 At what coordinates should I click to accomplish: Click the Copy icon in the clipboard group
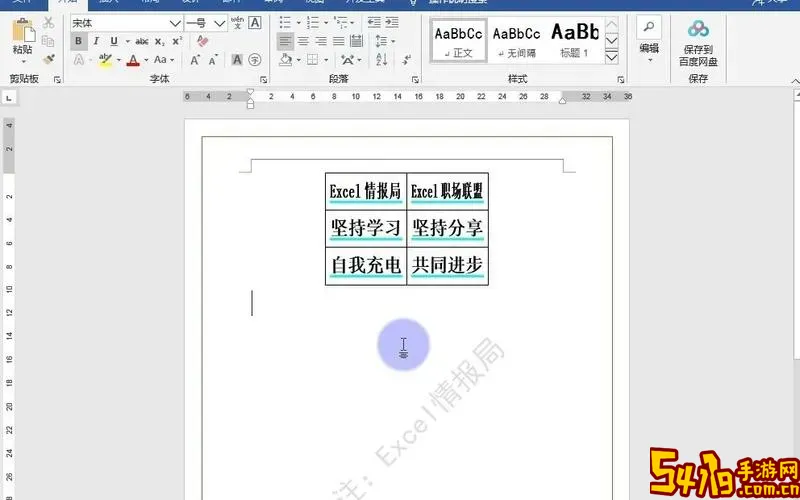(48, 41)
